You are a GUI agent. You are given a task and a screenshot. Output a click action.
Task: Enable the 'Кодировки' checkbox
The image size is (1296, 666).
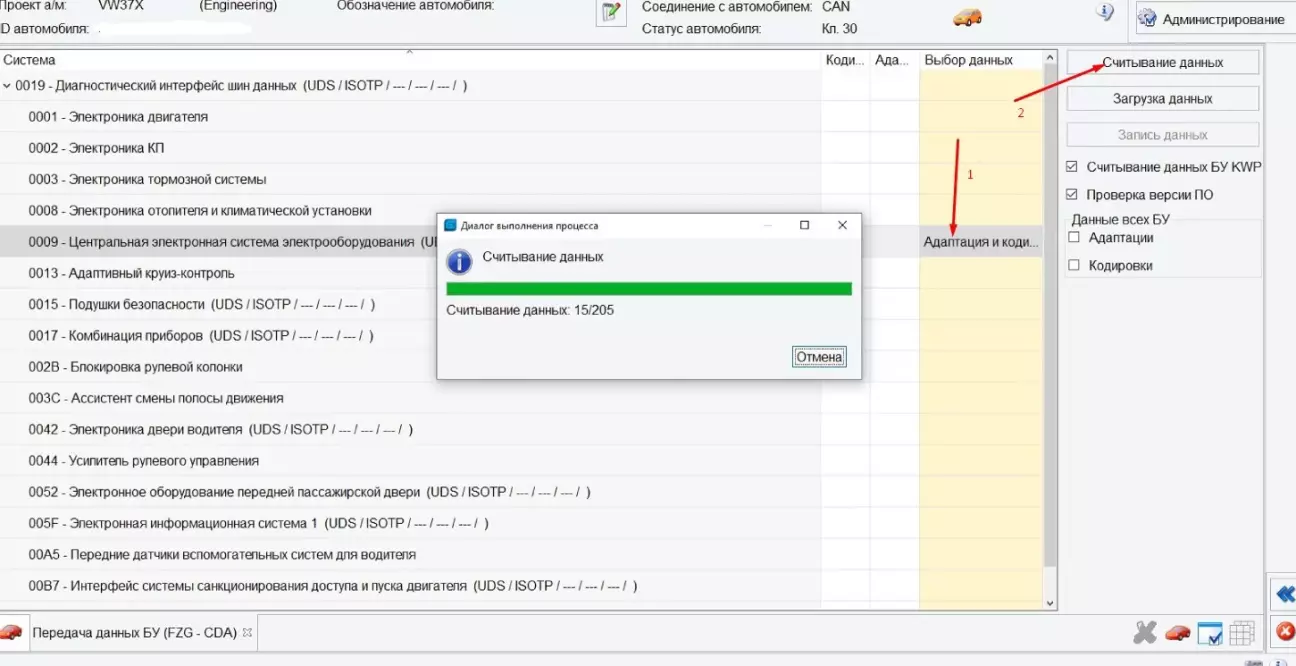point(1074,266)
